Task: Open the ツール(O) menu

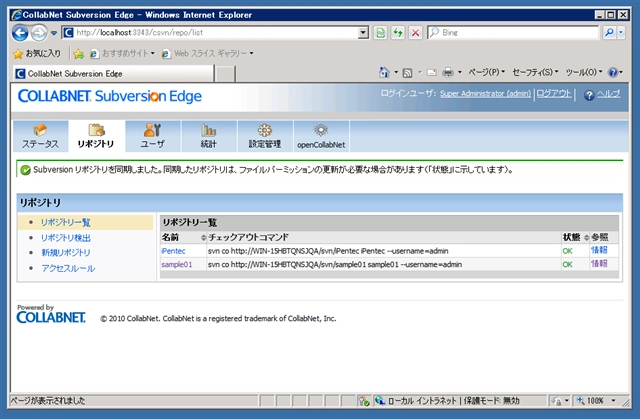Action: point(584,72)
